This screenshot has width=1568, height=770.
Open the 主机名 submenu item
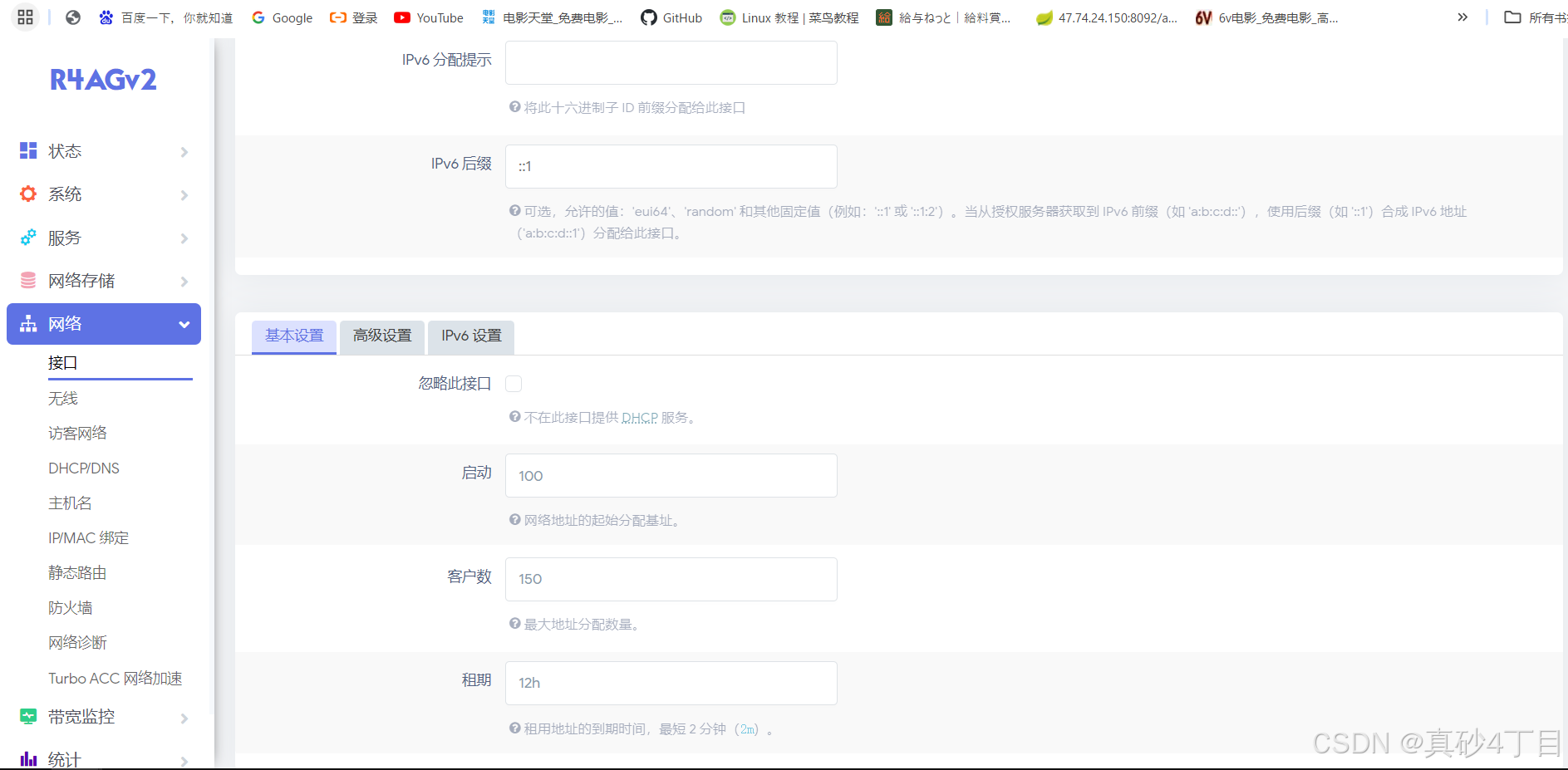click(70, 503)
